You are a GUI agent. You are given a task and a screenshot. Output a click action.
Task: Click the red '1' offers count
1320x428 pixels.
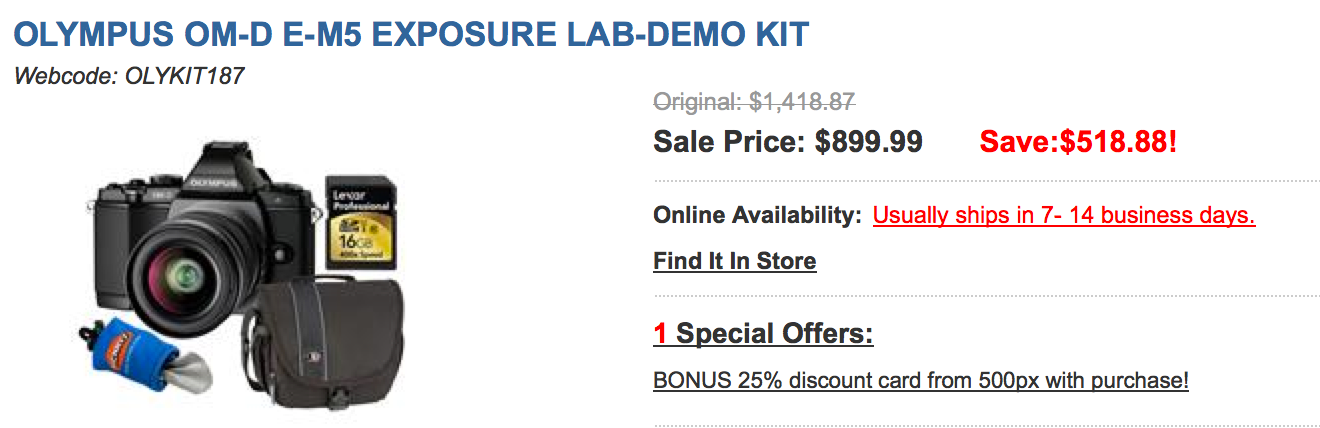(x=661, y=333)
